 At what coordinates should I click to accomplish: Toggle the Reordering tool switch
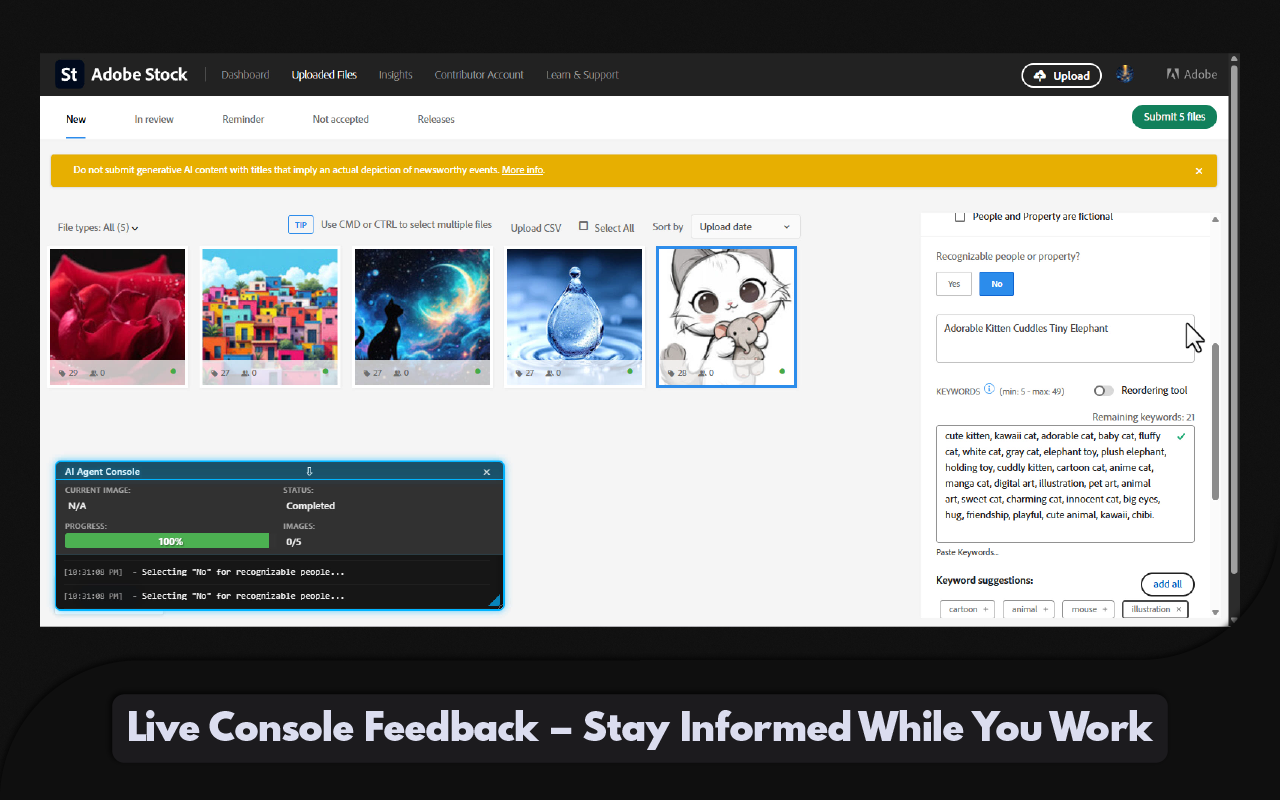click(x=1104, y=391)
